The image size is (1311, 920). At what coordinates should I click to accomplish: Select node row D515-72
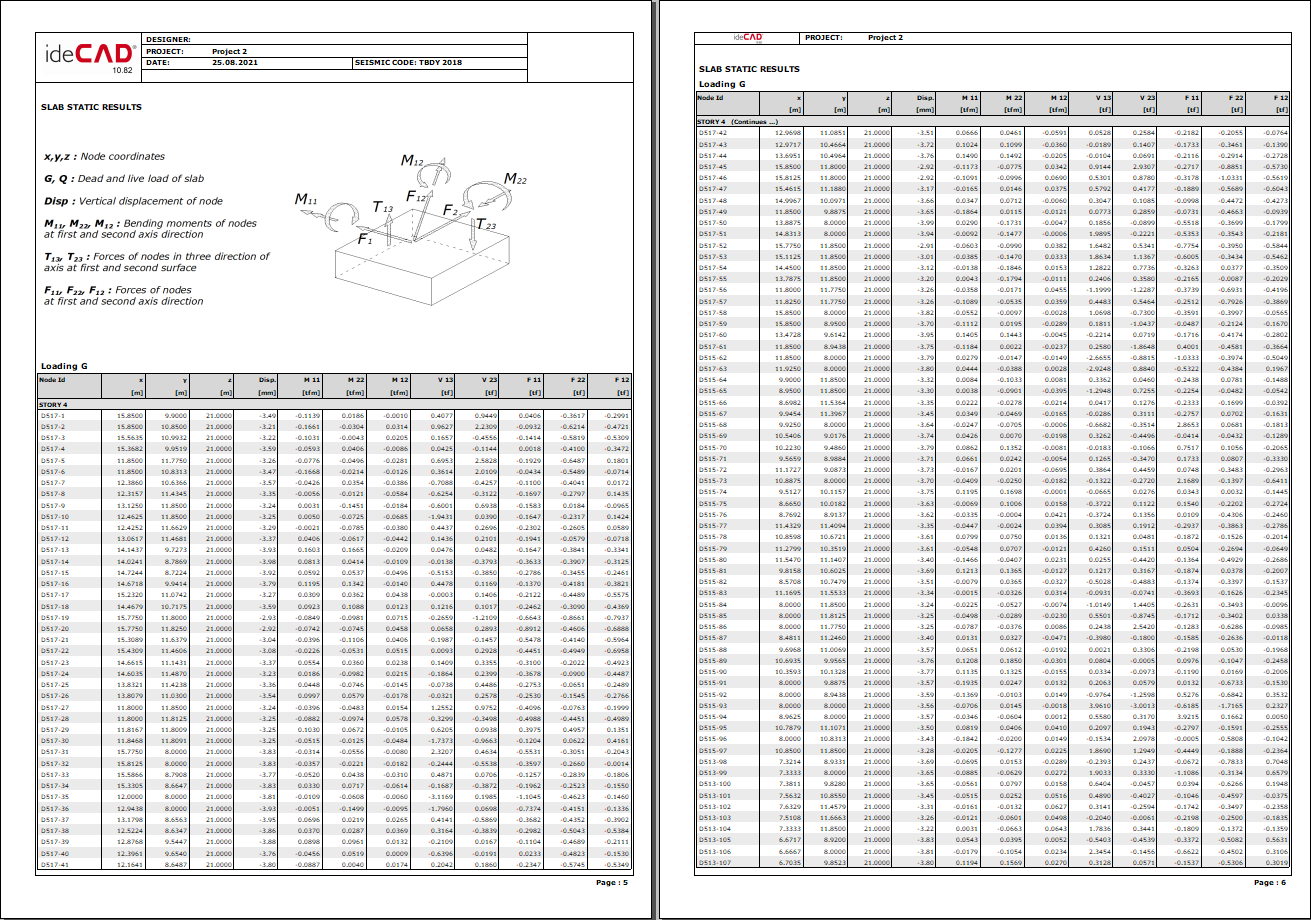(x=994, y=469)
